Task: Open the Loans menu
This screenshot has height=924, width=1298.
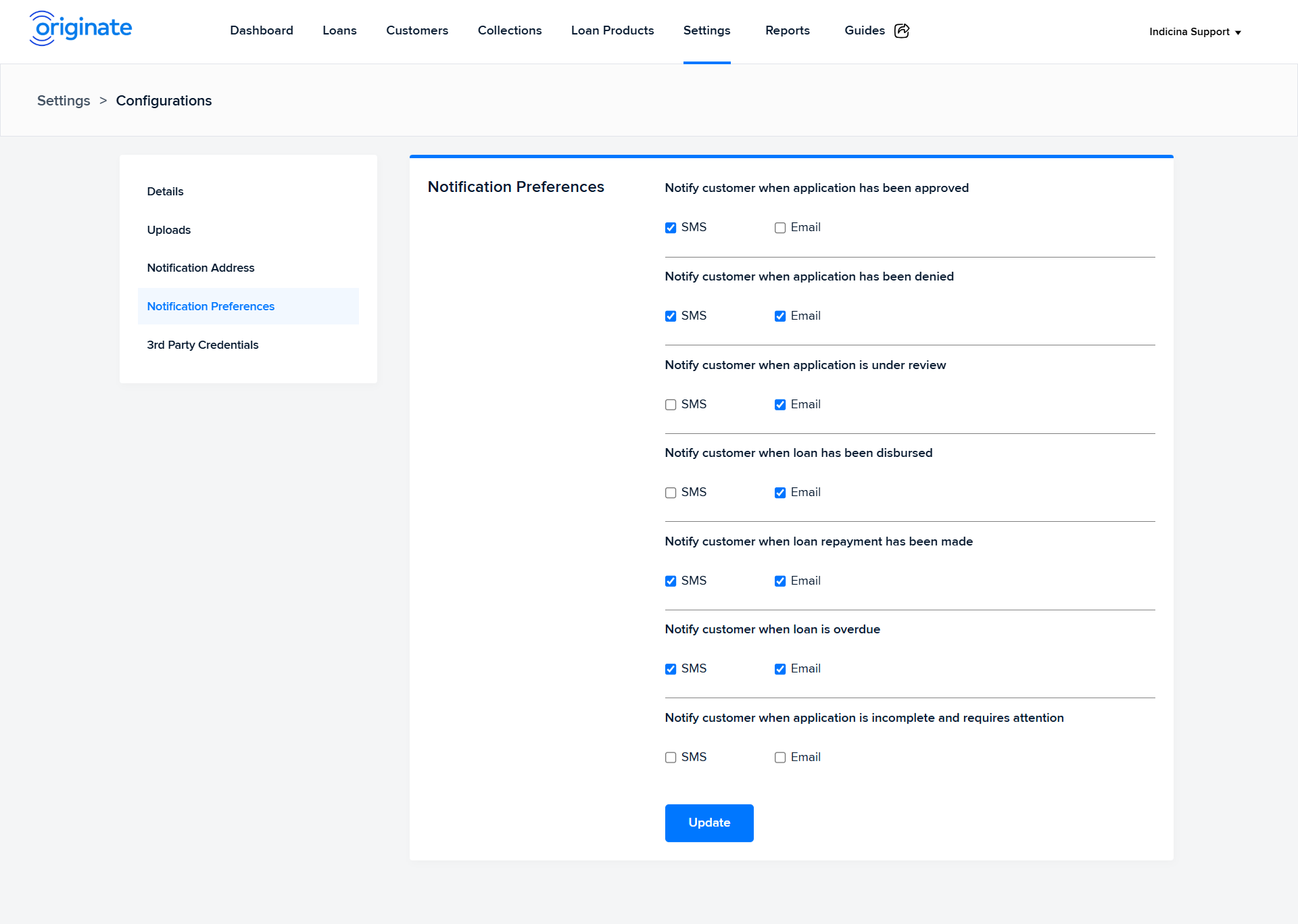Action: 339,30
